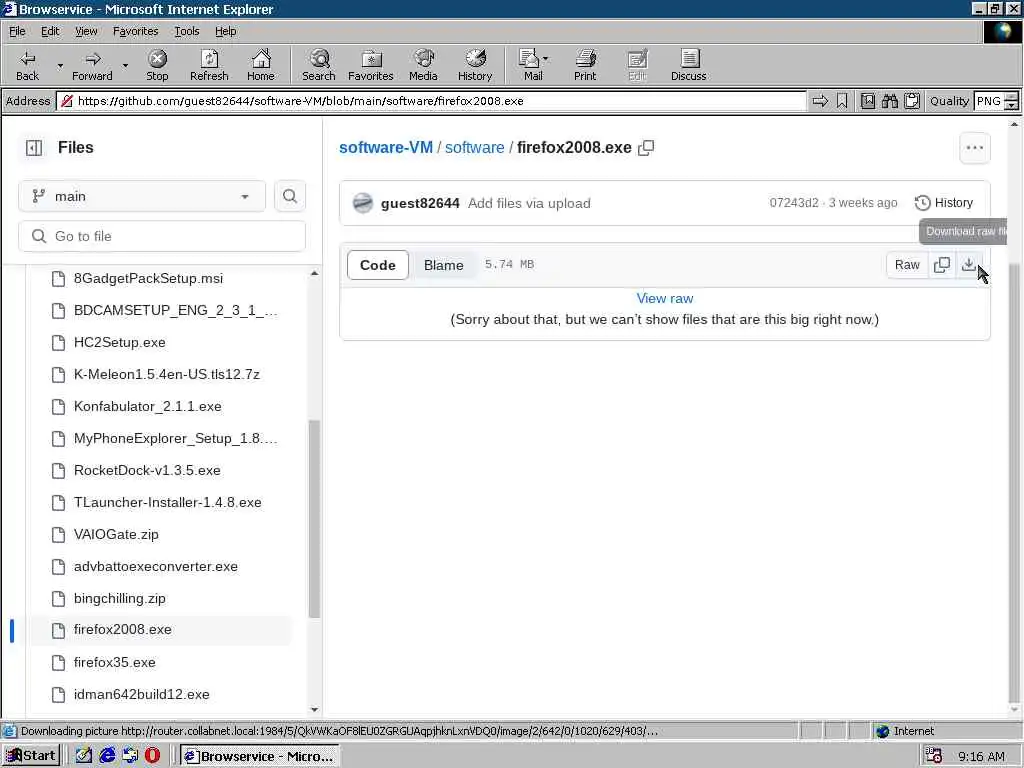Image resolution: width=1024 pixels, height=768 pixels.
Task: Open idman642build12.exe file
Action: click(141, 694)
